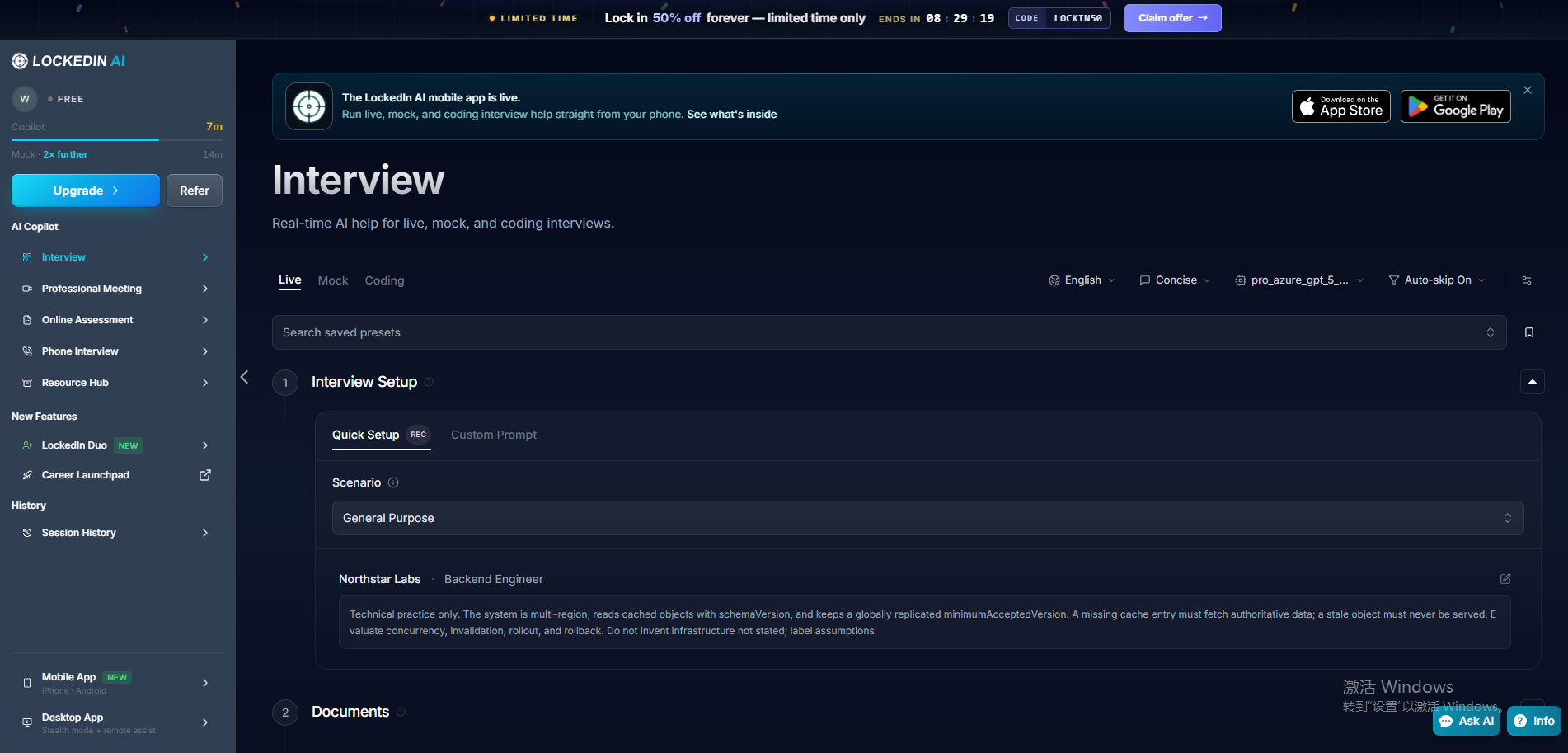Image resolution: width=1568 pixels, height=753 pixels.
Task: Click the Session History clock icon
Action: pyautogui.click(x=27, y=533)
